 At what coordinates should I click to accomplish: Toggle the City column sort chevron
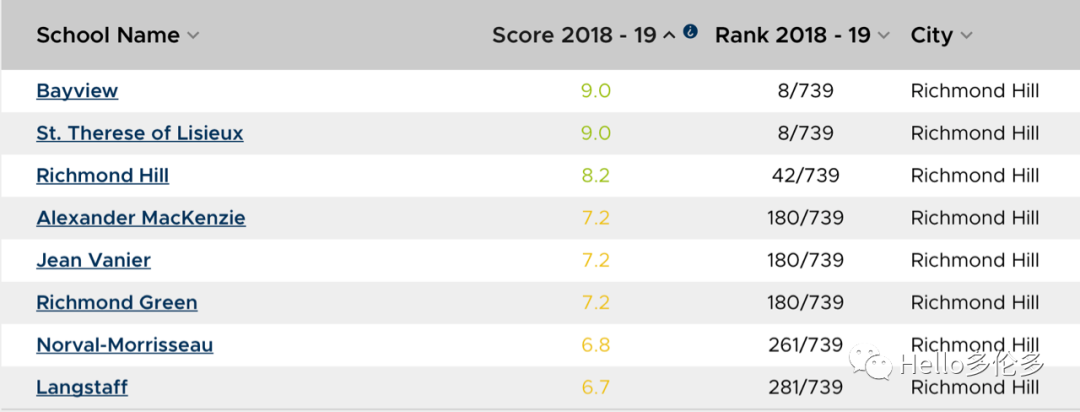click(966, 36)
